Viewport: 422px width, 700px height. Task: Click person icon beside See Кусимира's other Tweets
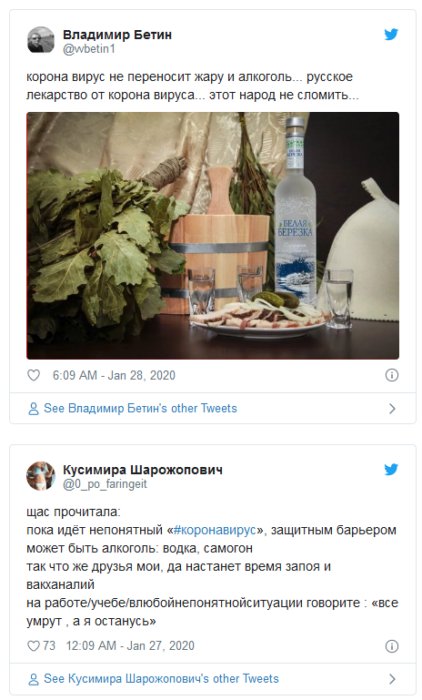coord(33,679)
